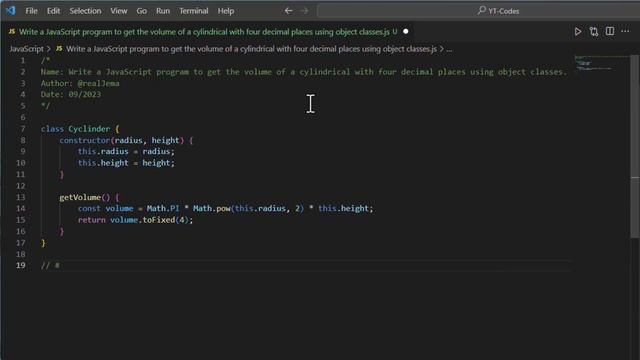Open changes with the compare icon
The image size is (640, 360).
coord(594,31)
